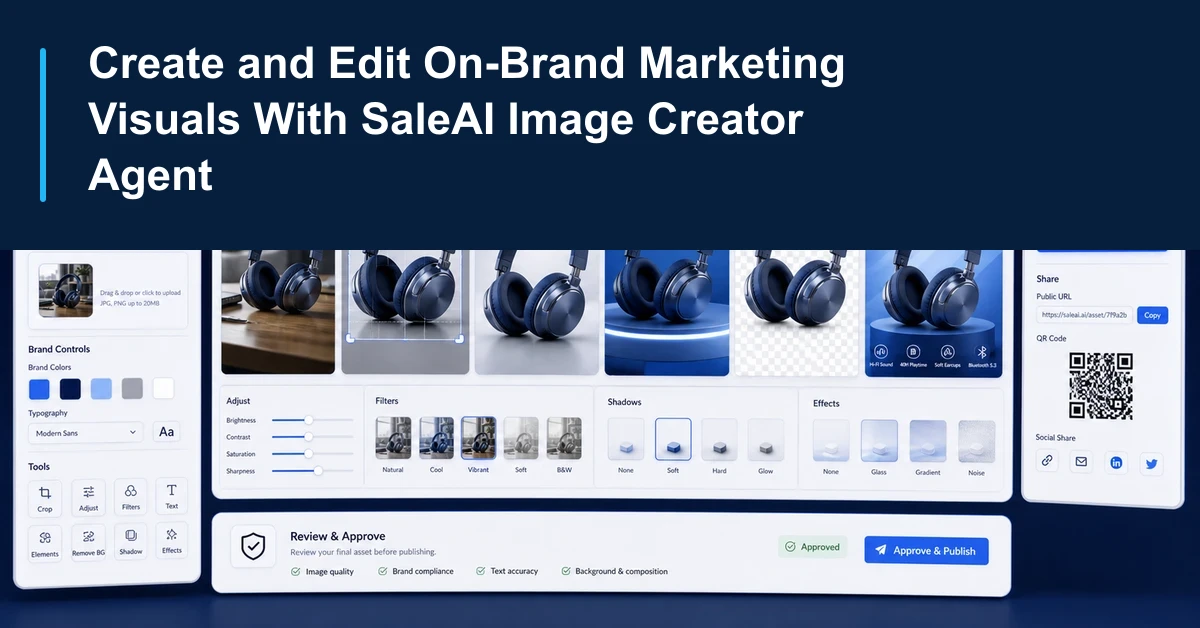This screenshot has width=1200, height=628.
Task: Select the headphones variant with crop handles
Action: tap(405, 312)
